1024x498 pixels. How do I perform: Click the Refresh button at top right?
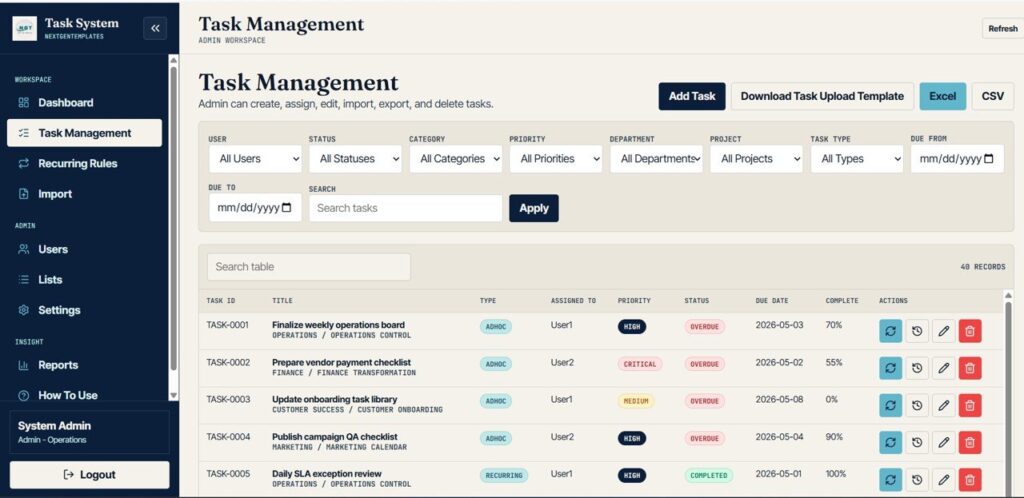pos(1002,29)
